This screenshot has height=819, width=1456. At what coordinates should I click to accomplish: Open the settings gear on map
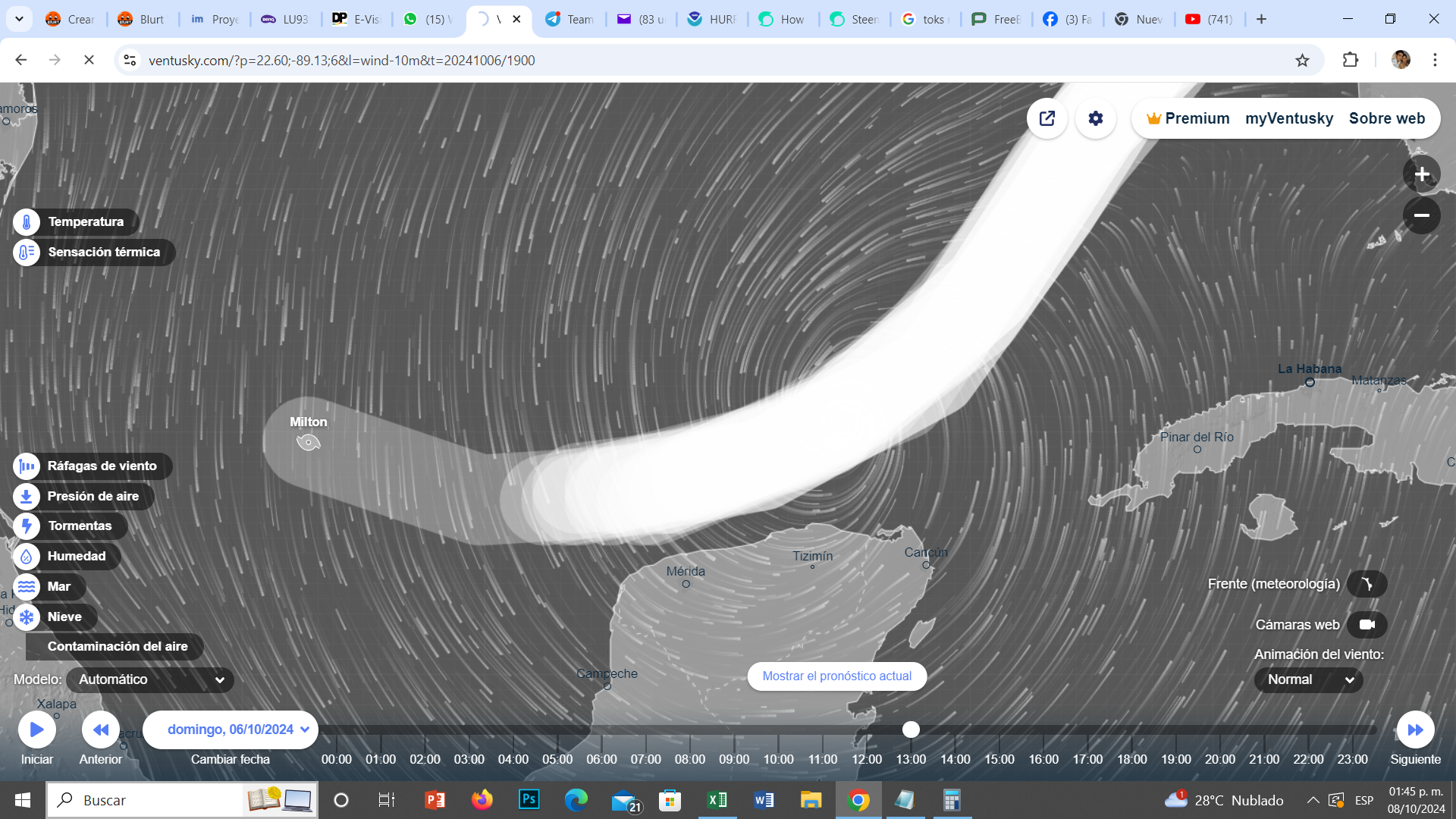point(1096,118)
